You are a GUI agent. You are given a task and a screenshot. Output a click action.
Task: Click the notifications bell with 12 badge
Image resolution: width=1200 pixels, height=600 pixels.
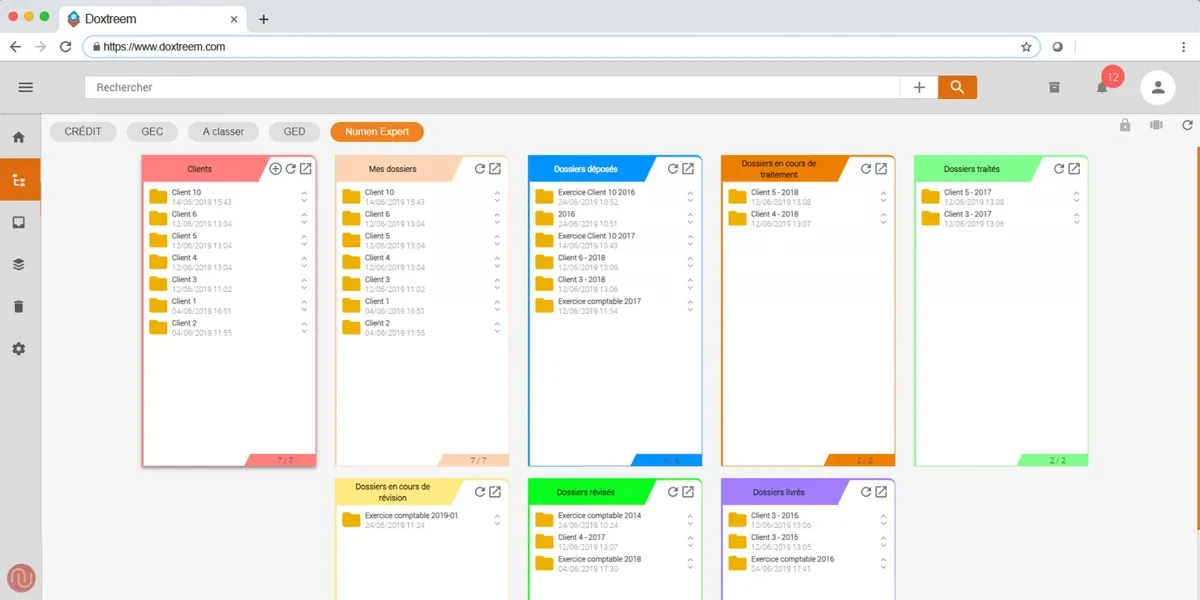coord(1102,88)
